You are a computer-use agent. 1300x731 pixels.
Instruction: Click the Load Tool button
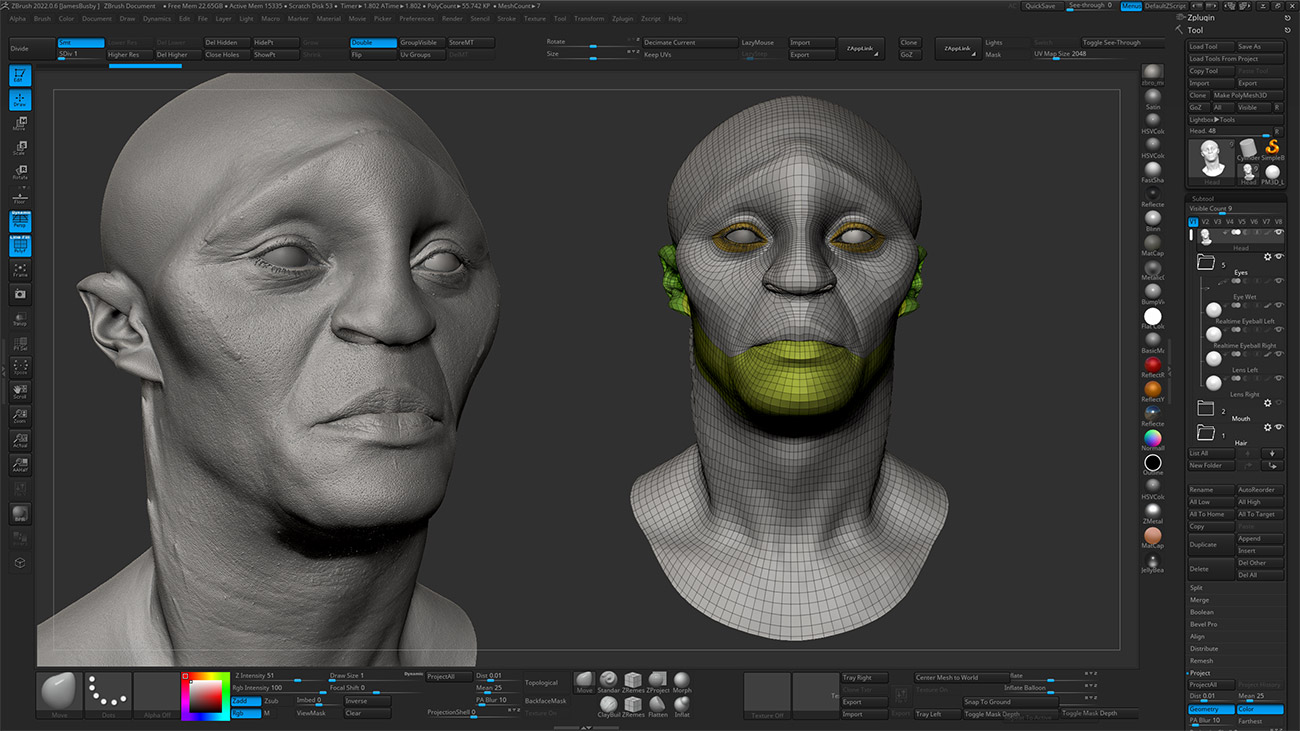coord(1211,47)
